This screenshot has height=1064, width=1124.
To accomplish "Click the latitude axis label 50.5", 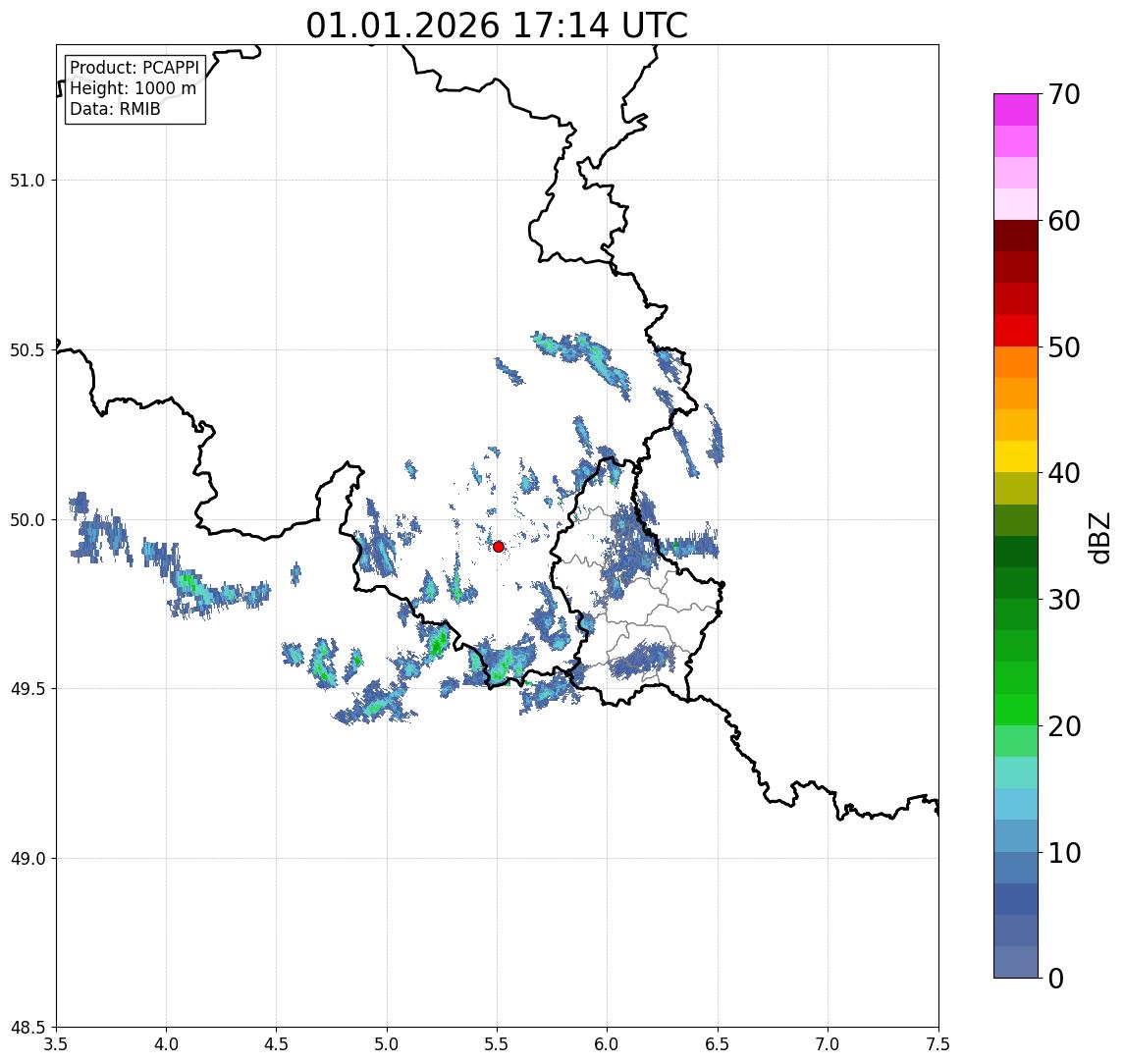I will coord(27,350).
